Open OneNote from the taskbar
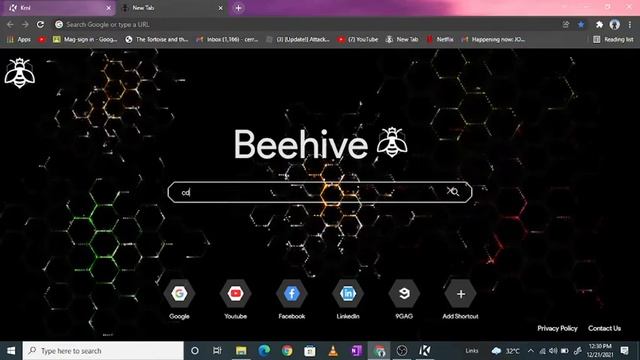This screenshot has height=360, width=640. click(x=356, y=351)
